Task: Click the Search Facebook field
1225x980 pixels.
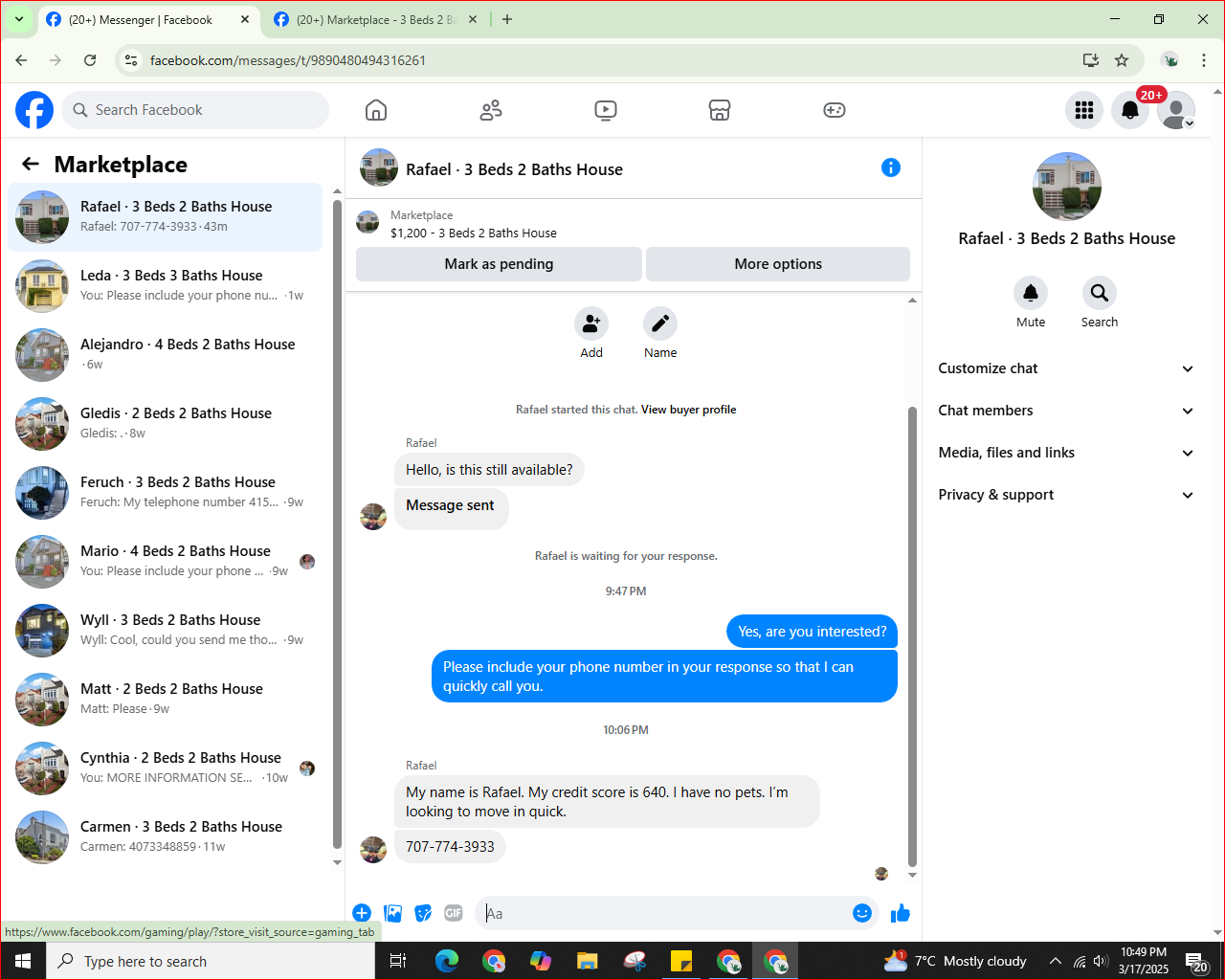Action: tap(195, 110)
